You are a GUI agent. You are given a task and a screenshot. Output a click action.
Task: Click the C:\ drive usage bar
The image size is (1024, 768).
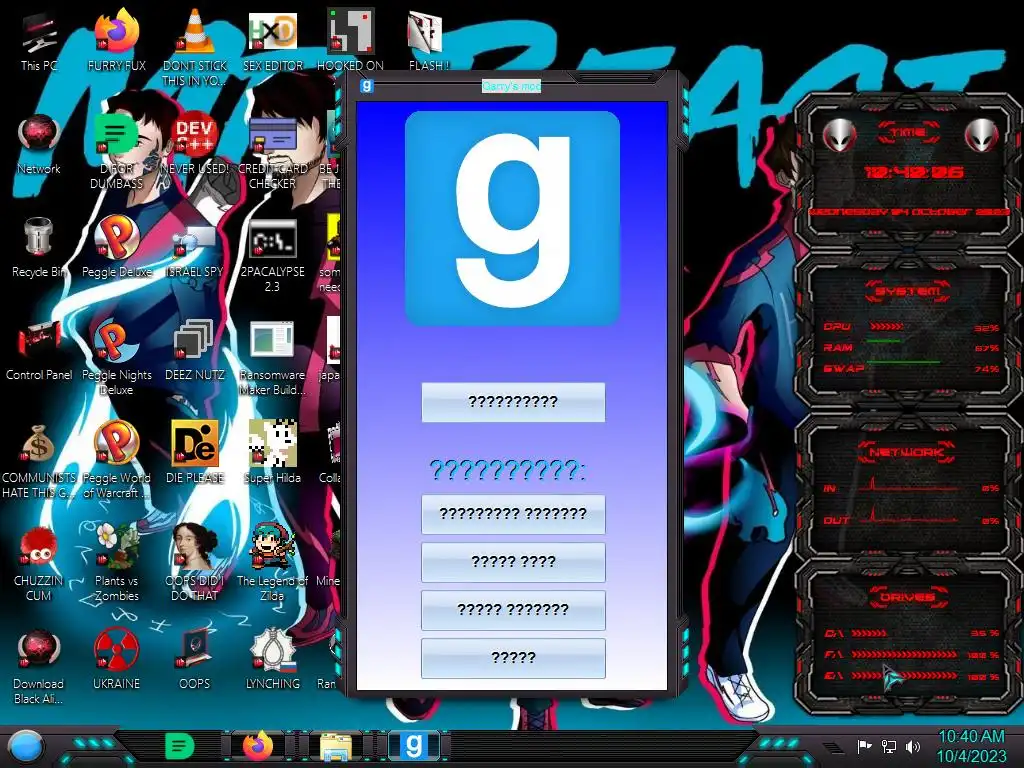tap(869, 633)
